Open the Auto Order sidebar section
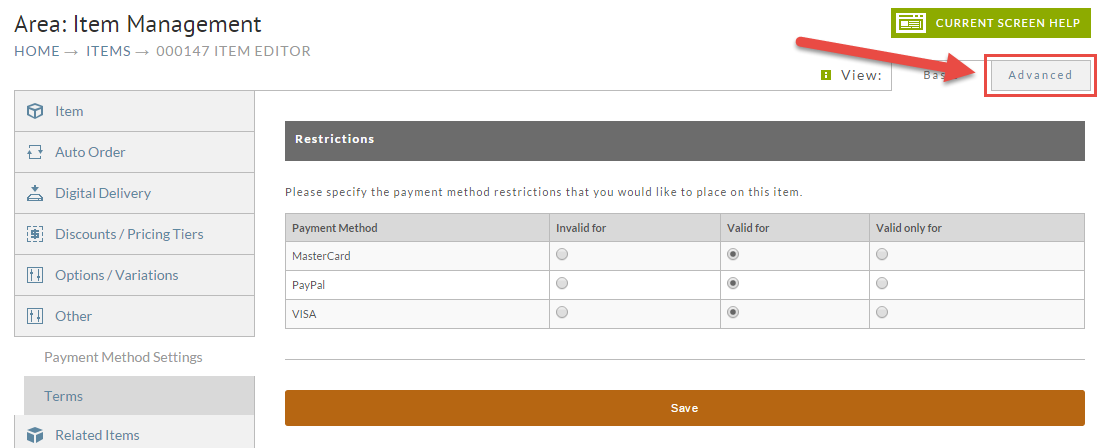 point(134,152)
